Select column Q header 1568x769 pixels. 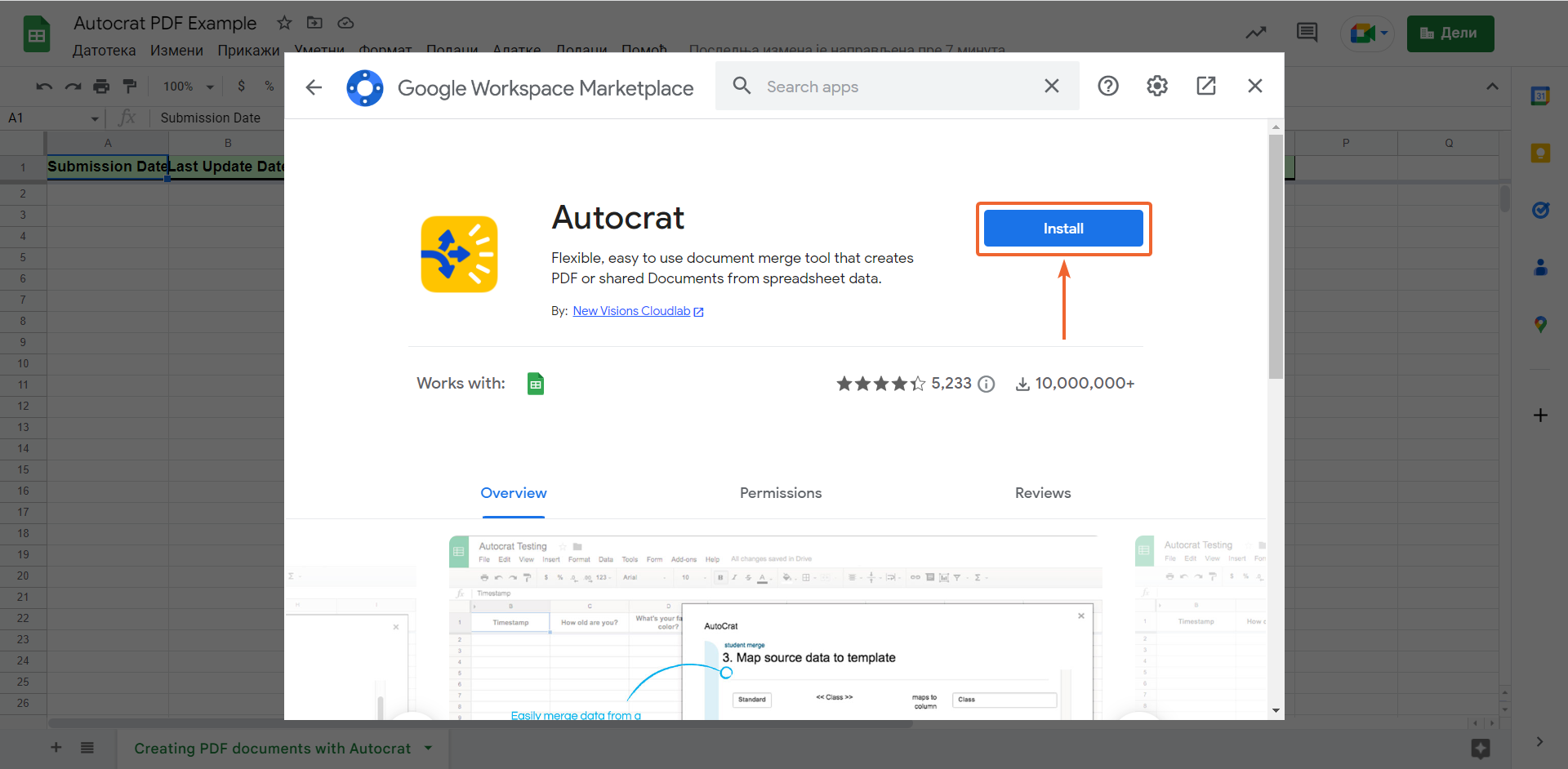[1449, 143]
